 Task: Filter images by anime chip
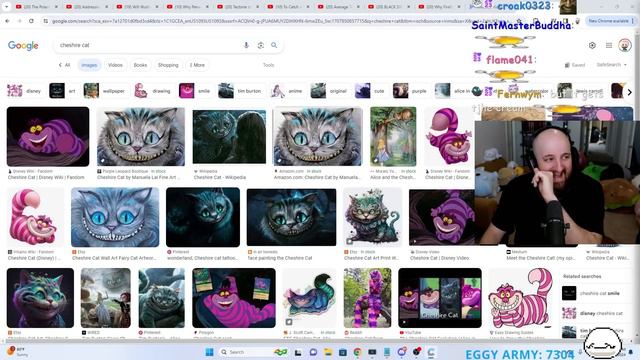(287, 91)
